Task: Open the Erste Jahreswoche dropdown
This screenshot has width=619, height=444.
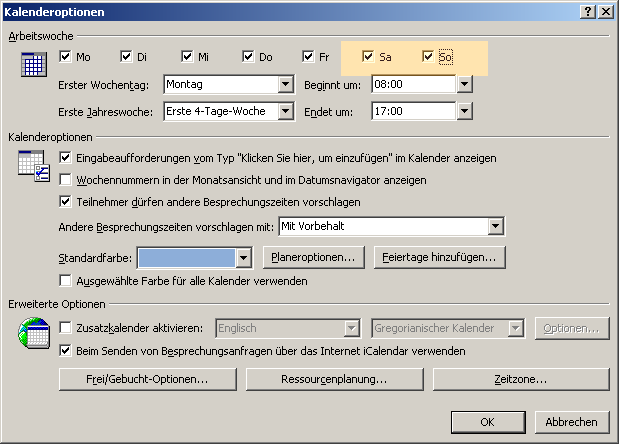Action: pos(285,111)
